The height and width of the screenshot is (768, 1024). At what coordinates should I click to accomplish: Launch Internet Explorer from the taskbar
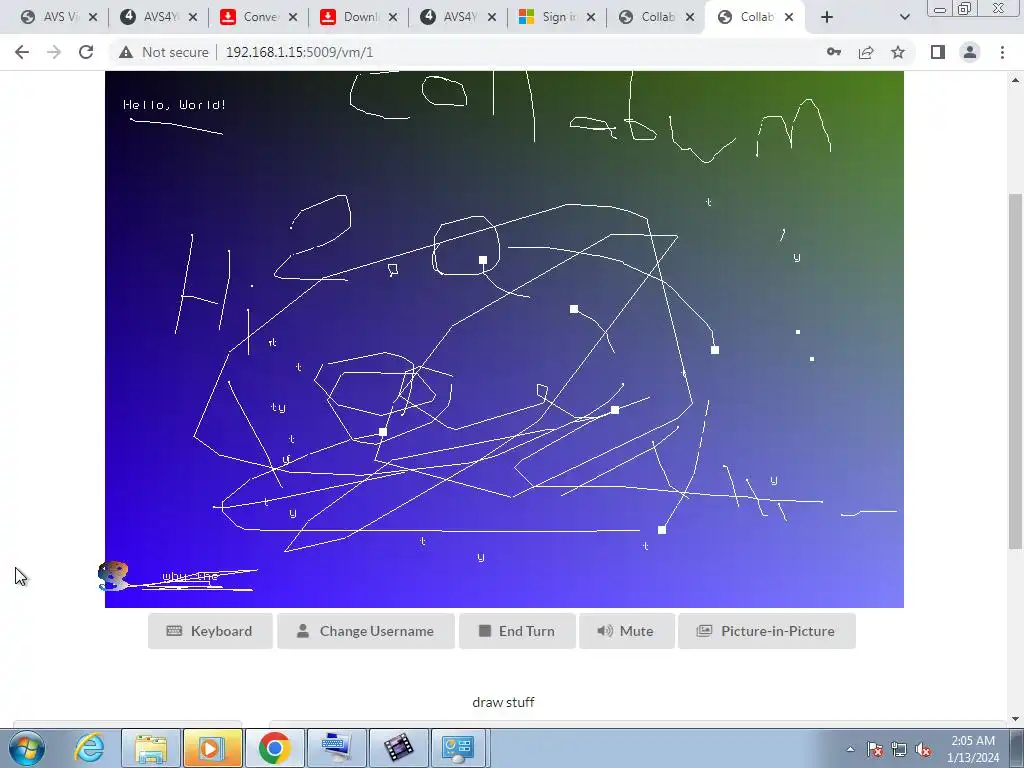tap(89, 748)
